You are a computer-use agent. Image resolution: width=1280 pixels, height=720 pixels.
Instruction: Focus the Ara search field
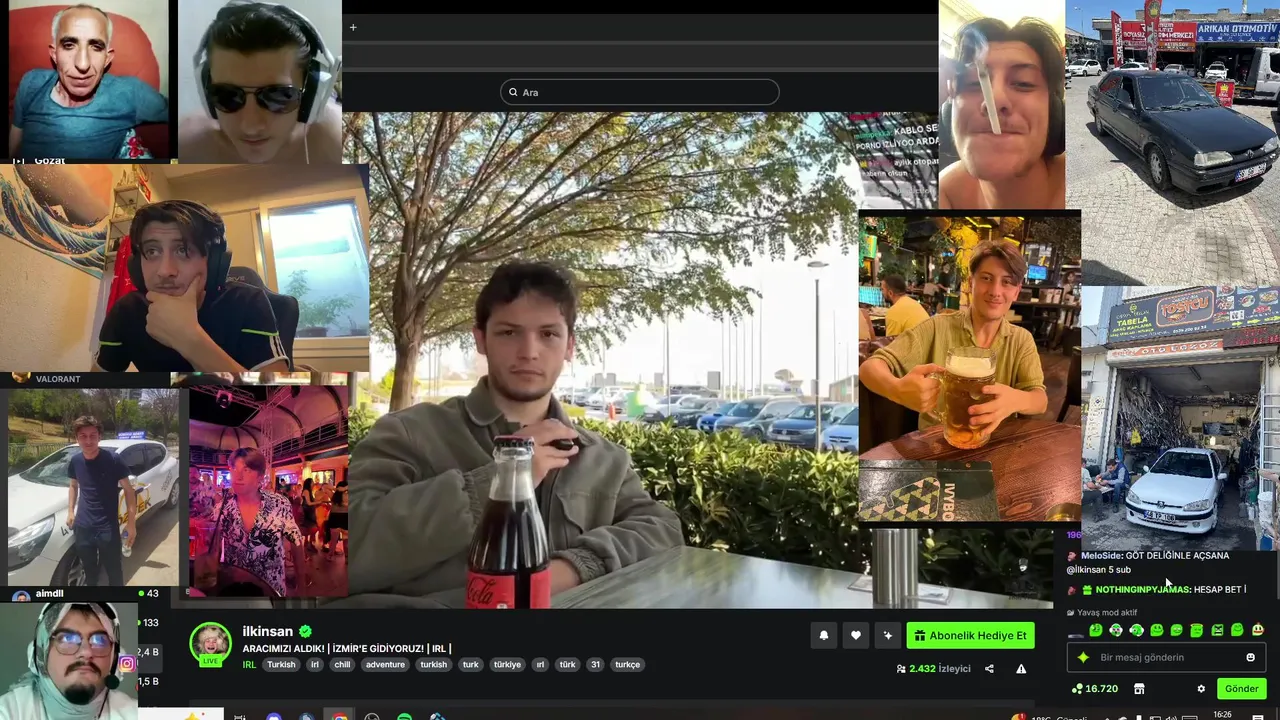tap(640, 92)
